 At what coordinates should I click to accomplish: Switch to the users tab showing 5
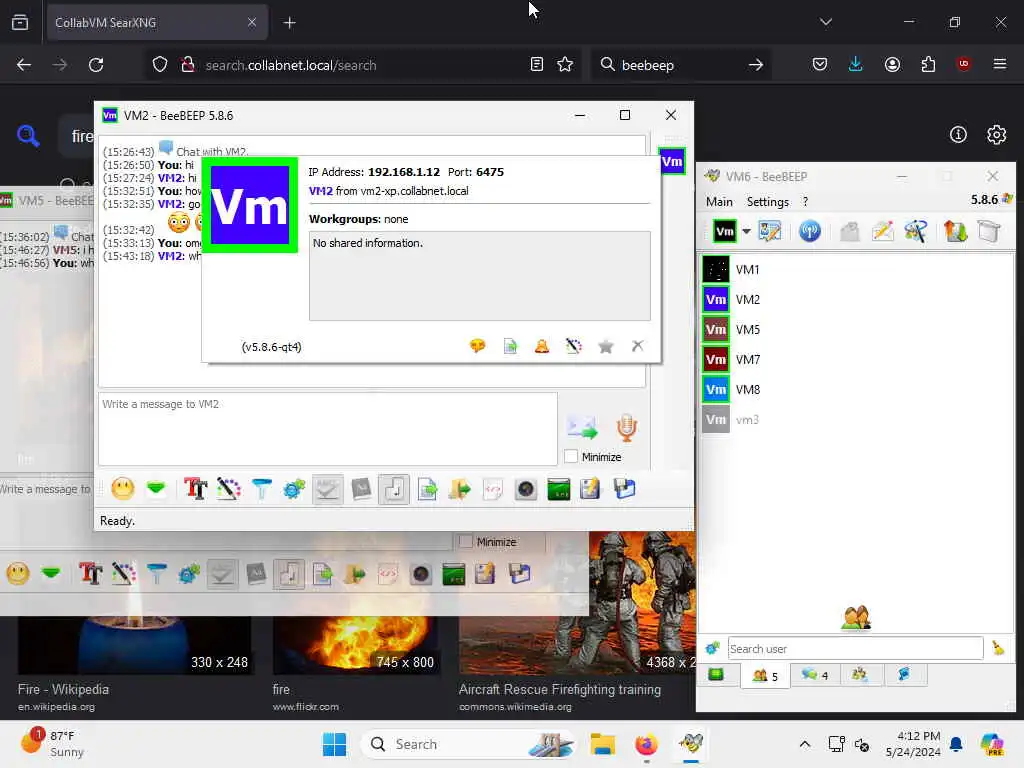coord(765,675)
